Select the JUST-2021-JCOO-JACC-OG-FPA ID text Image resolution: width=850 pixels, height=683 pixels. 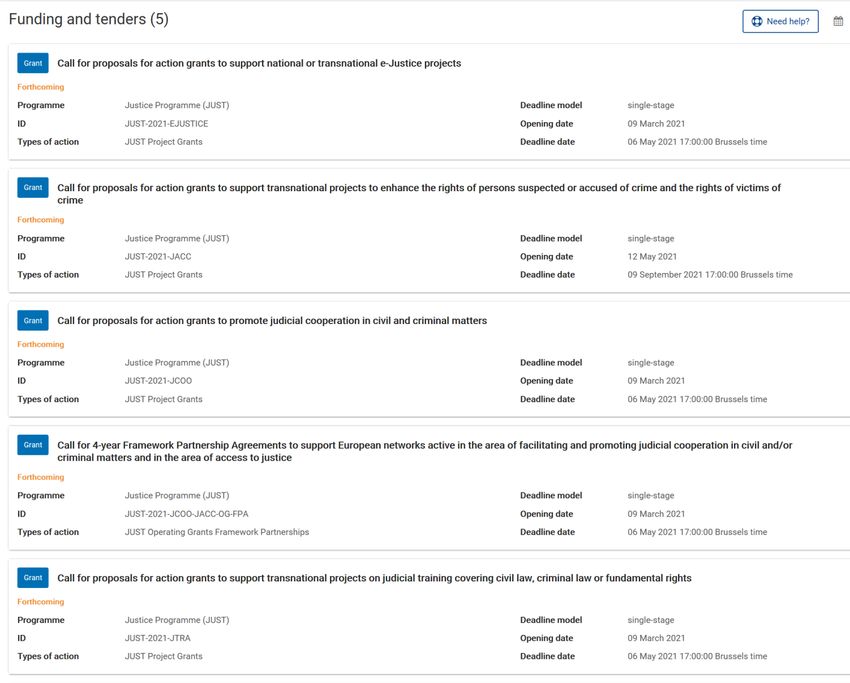pyautogui.click(x=186, y=514)
